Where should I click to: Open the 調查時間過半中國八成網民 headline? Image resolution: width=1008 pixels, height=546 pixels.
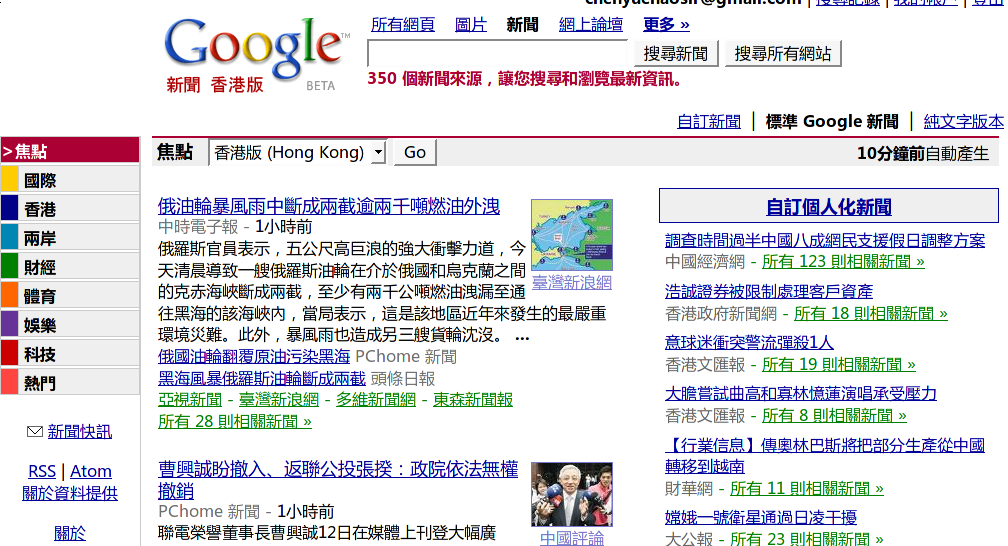(x=825, y=241)
